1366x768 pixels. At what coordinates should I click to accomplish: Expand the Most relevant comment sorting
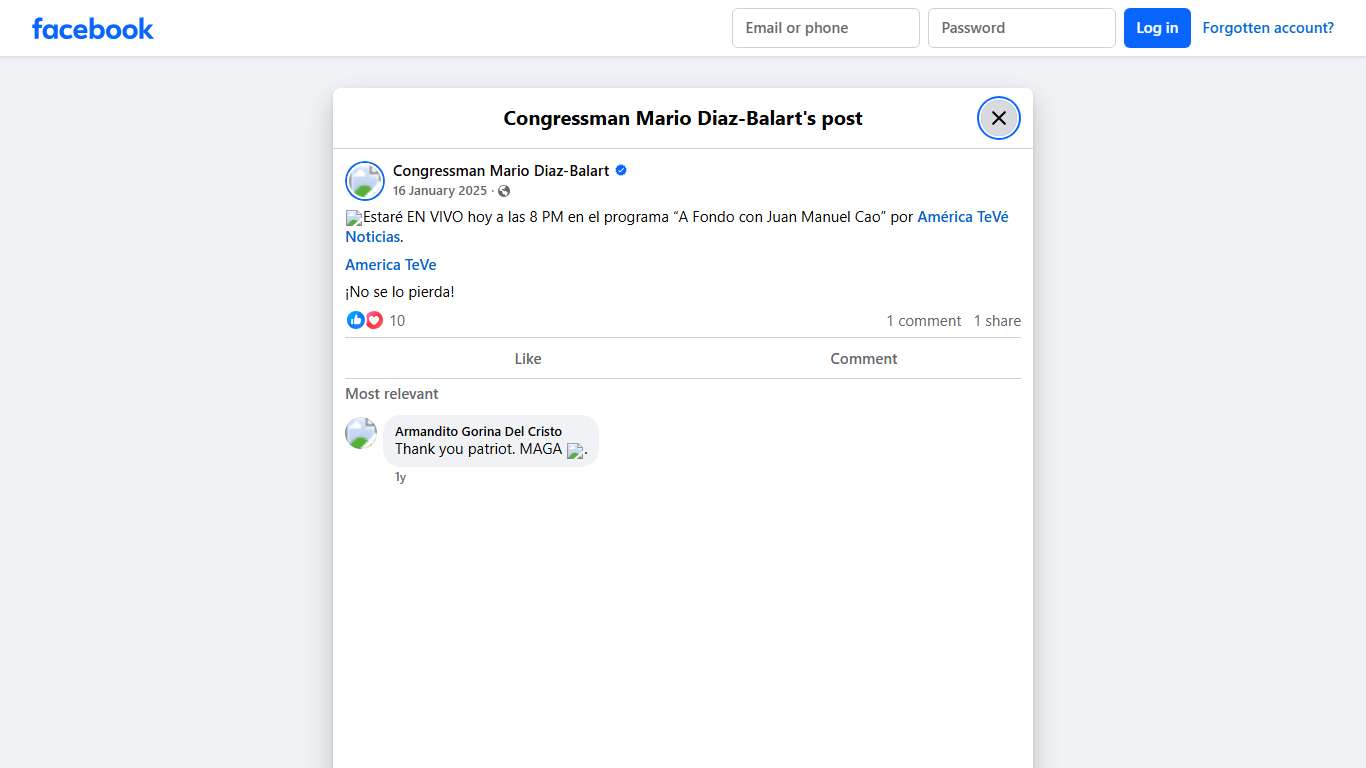click(x=392, y=394)
